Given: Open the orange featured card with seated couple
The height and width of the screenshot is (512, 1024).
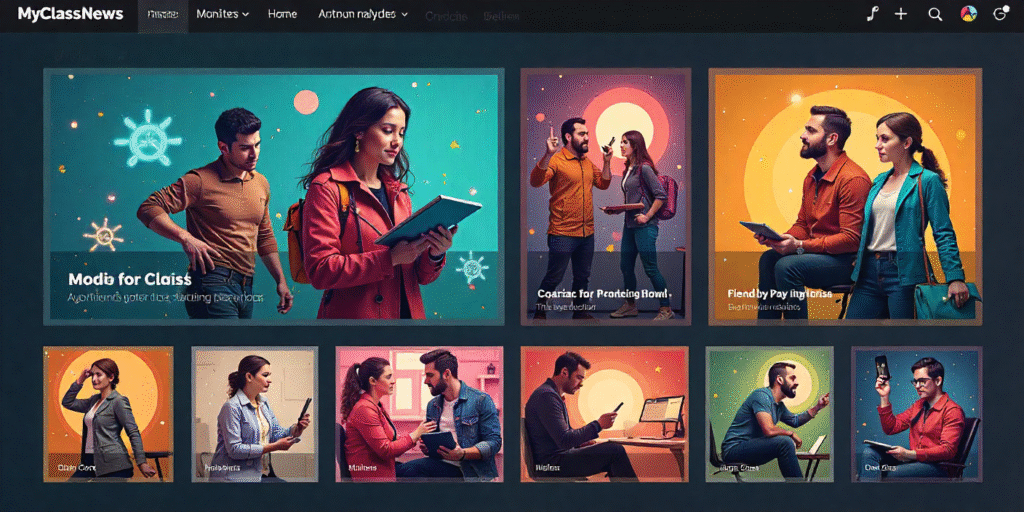Looking at the screenshot, I should [x=845, y=196].
